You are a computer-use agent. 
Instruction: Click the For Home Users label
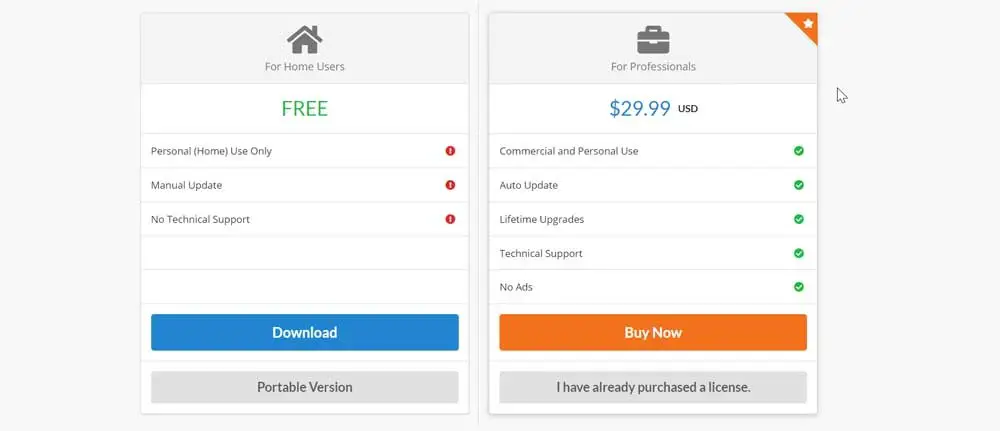304,67
